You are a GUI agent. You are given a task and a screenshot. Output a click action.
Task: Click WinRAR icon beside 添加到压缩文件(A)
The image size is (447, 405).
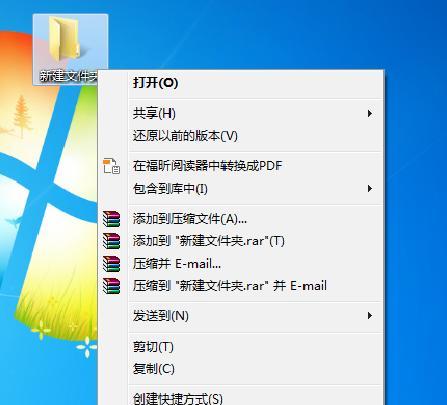[111, 219]
